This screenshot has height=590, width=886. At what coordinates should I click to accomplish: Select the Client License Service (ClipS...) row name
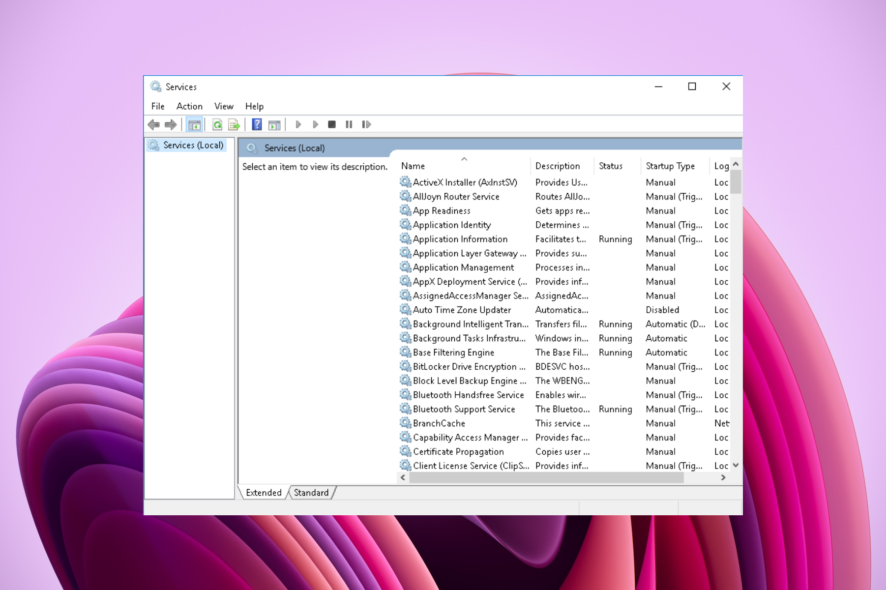click(471, 466)
